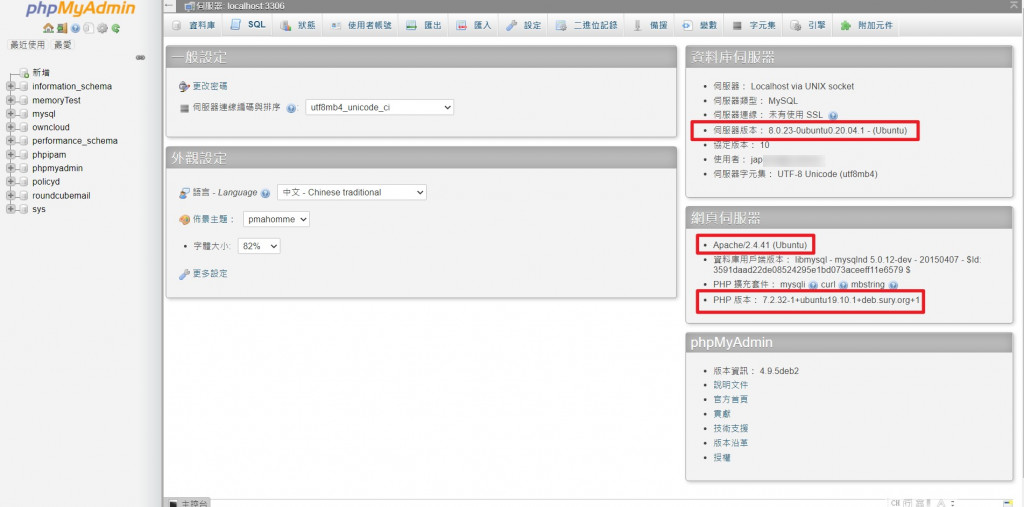The width and height of the screenshot is (1024, 507).
Task: Open the 二進位記錄 tab
Action: click(x=586, y=25)
